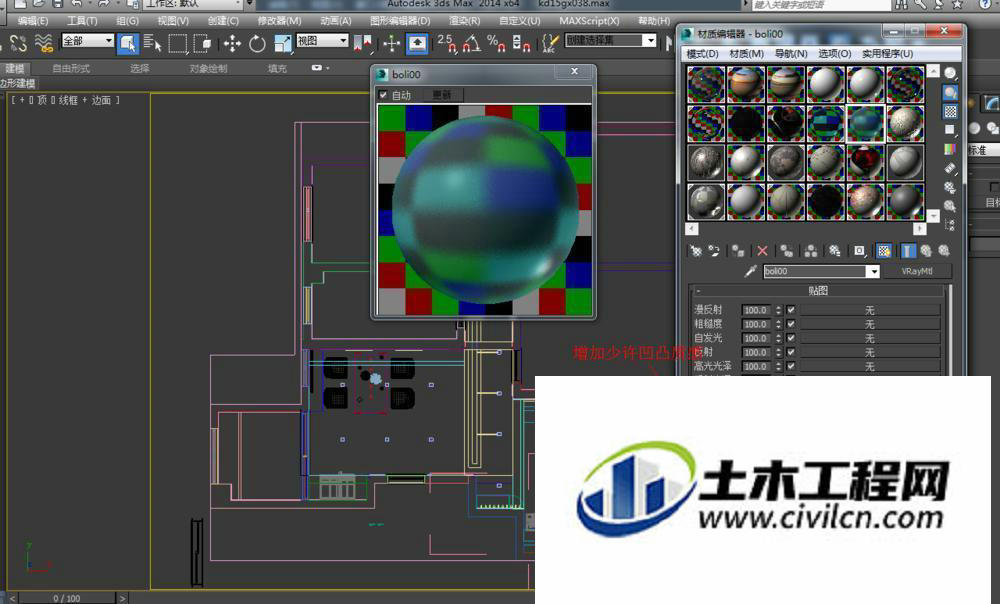Toggle Percent Snap icon

coord(496,43)
